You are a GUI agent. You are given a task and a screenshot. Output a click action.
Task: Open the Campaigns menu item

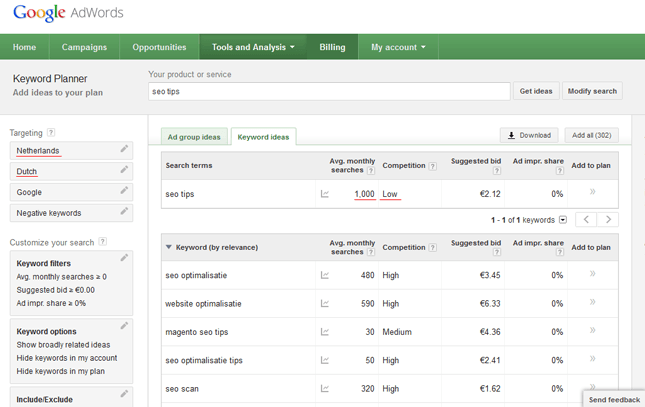[84, 47]
